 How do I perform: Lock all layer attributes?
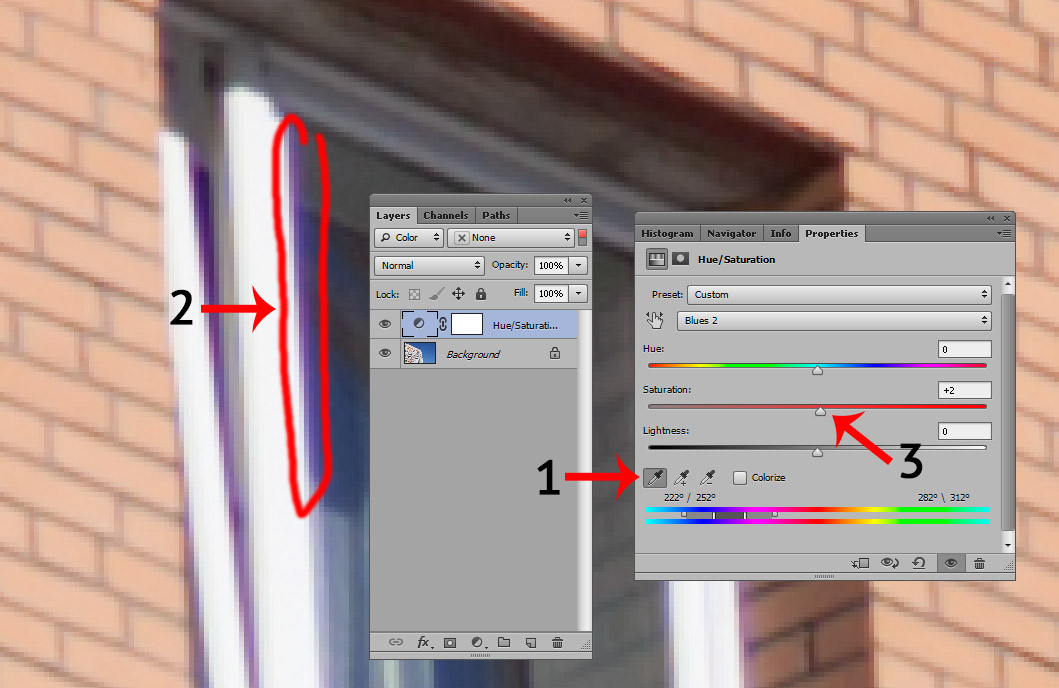(481, 294)
